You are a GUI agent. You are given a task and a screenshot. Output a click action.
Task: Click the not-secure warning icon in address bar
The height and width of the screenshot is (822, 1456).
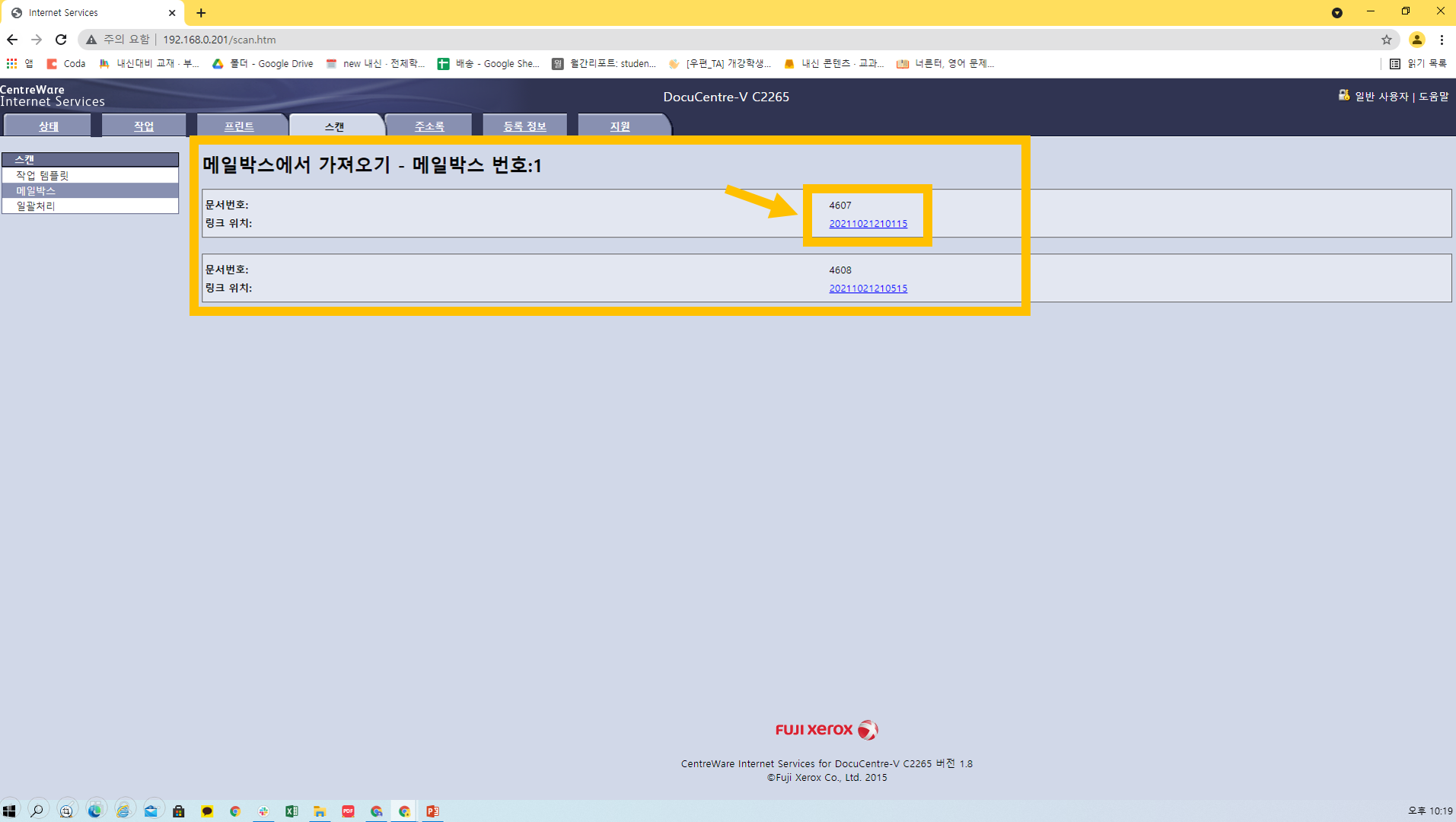pyautogui.click(x=91, y=40)
